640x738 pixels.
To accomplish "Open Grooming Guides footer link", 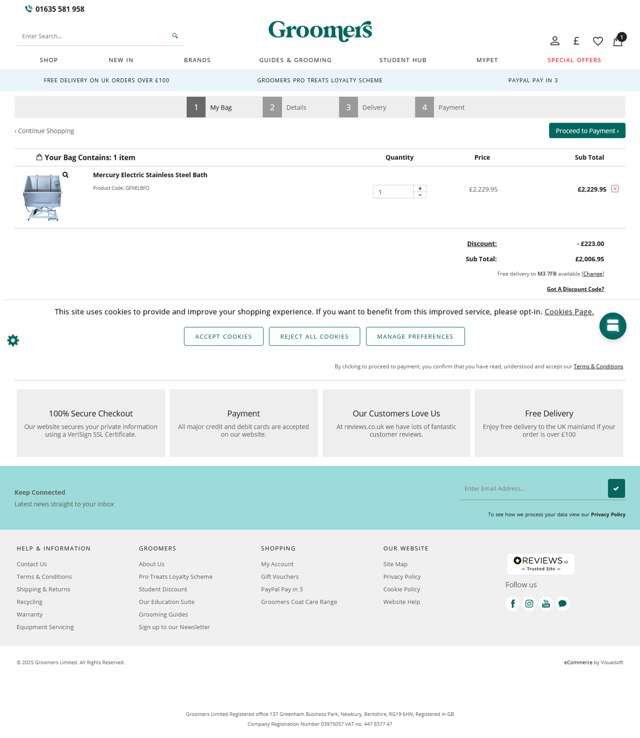I will 163,615.
